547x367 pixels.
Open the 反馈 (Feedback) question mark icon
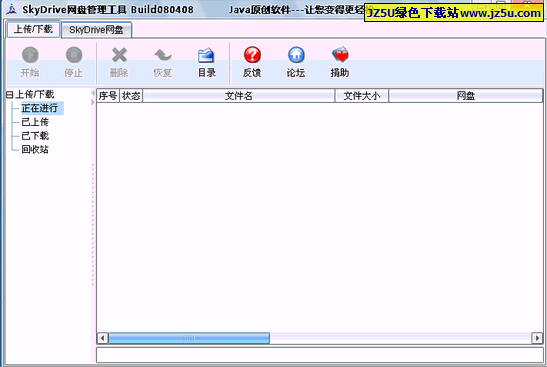click(252, 55)
